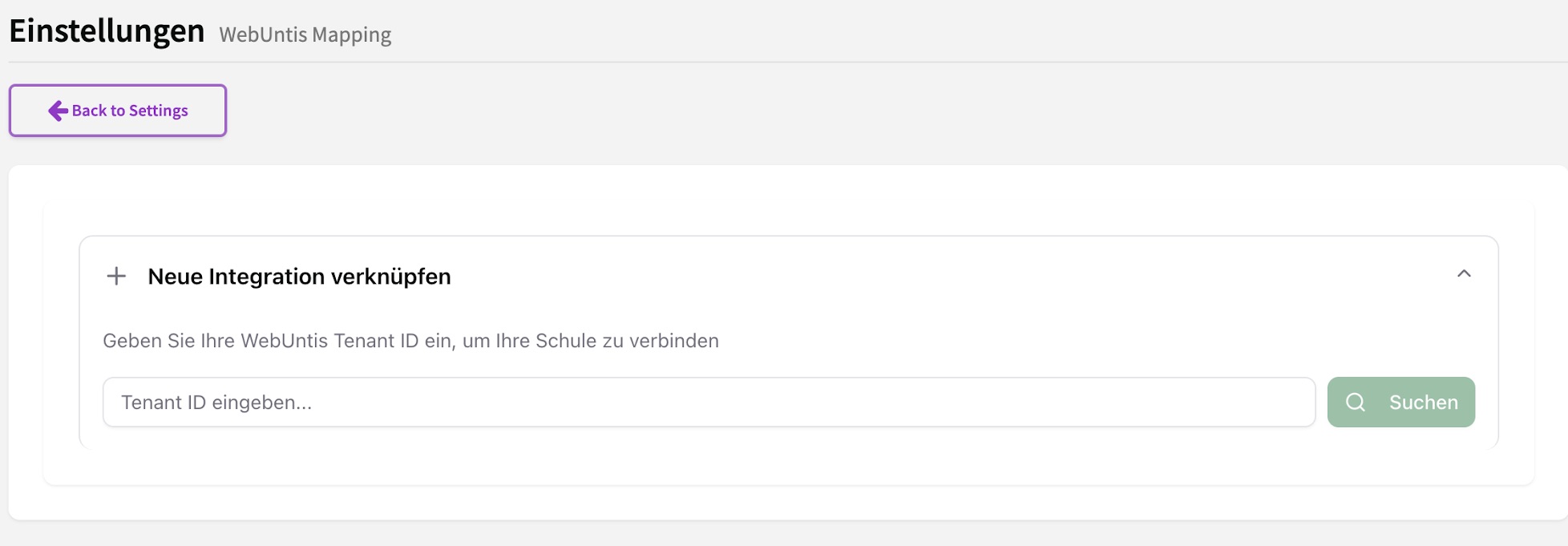
Task: Collapse the Neue Integration section with chevron
Action: pos(1464,274)
